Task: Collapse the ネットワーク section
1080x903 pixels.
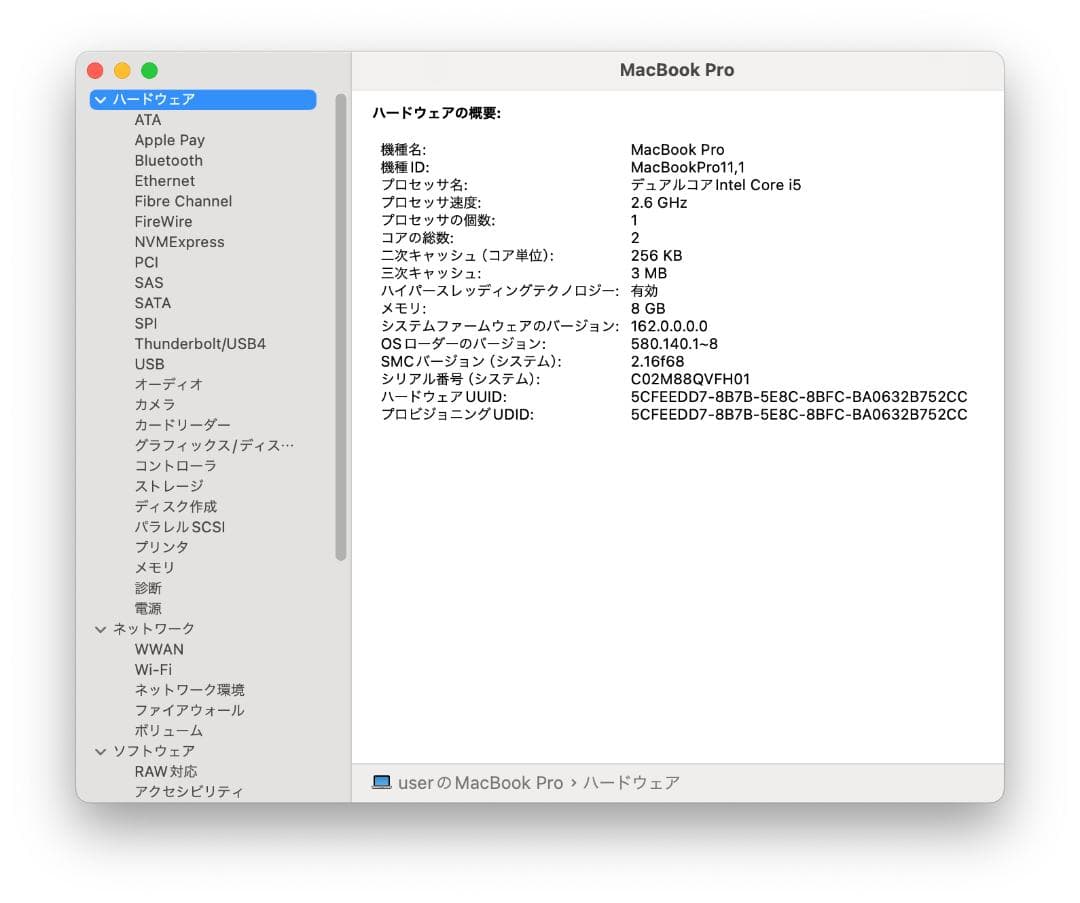Action: (100, 629)
